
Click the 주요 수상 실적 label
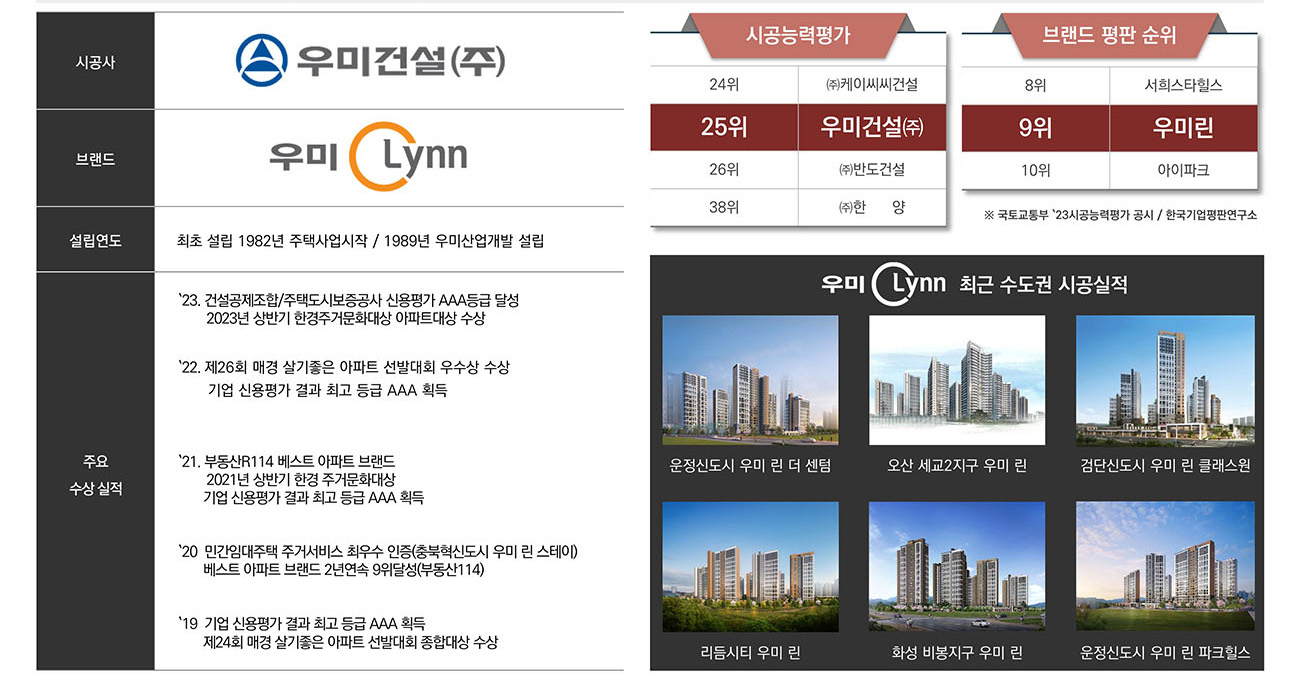(96, 476)
